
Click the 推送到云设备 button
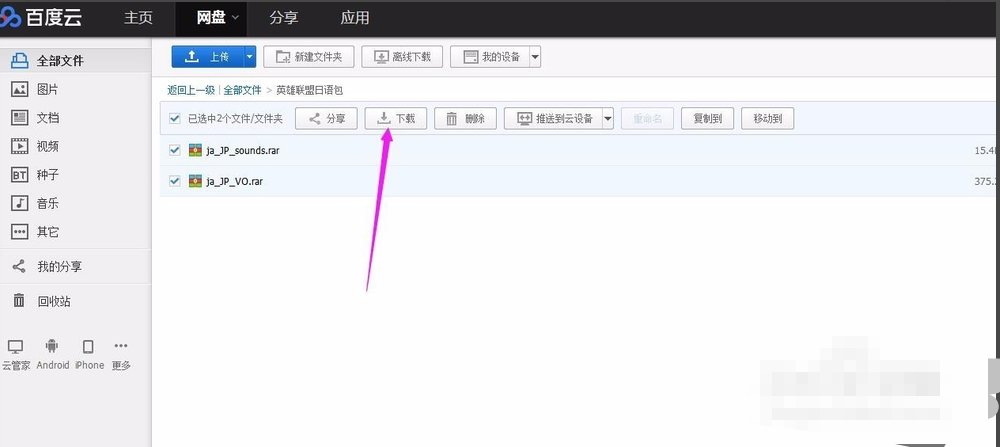553,119
